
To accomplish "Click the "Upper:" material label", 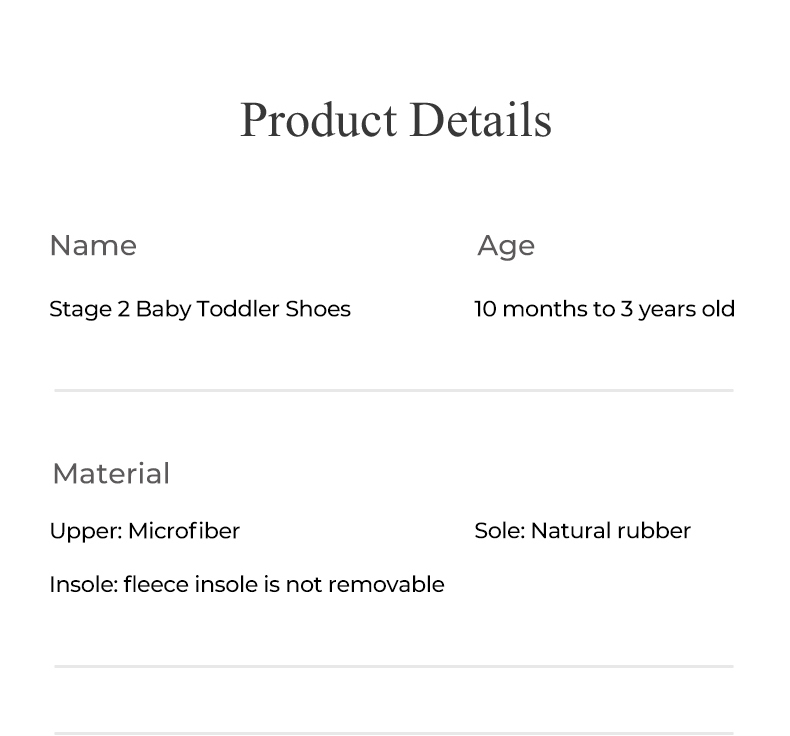I will pyautogui.click(x=85, y=531).
